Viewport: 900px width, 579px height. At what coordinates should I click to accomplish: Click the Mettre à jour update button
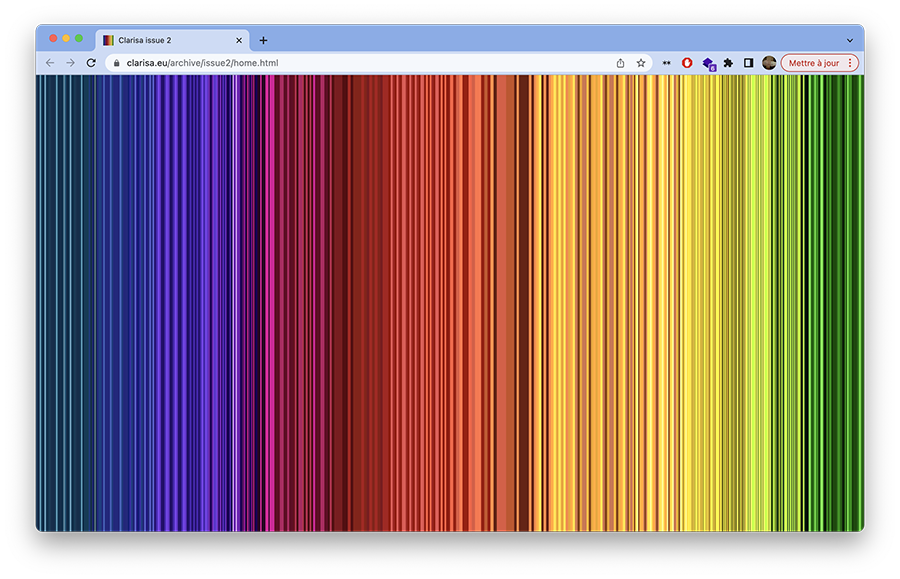[x=813, y=63]
